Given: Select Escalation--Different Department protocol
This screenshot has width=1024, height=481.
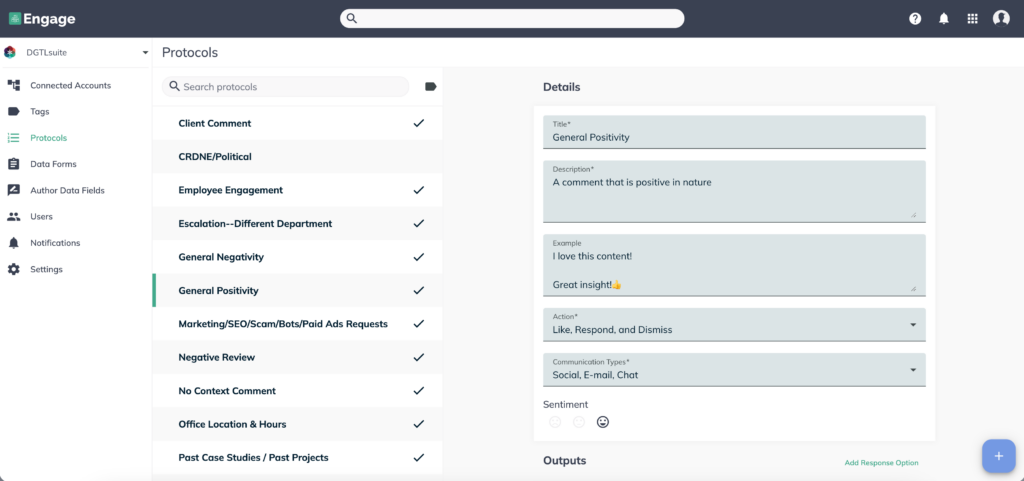Looking at the screenshot, I should coord(297,223).
